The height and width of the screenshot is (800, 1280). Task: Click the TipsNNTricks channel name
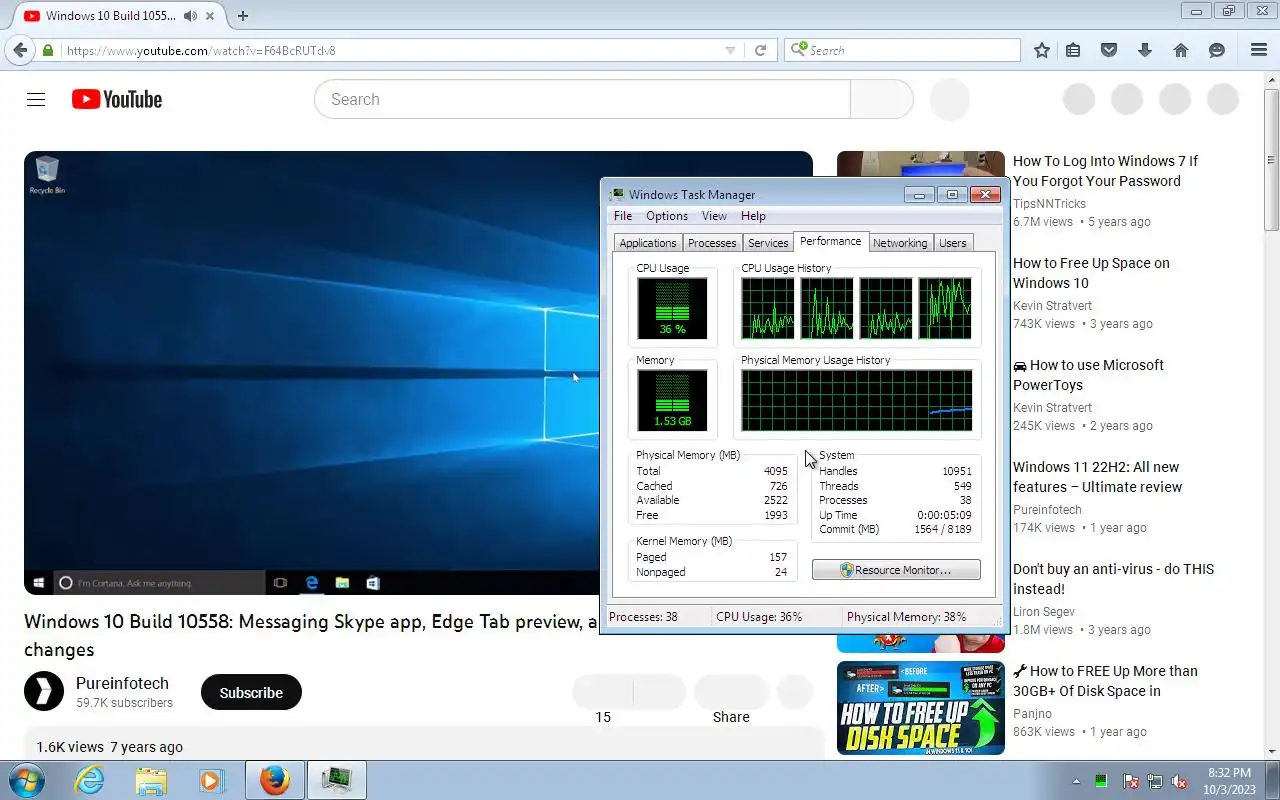[x=1049, y=204]
